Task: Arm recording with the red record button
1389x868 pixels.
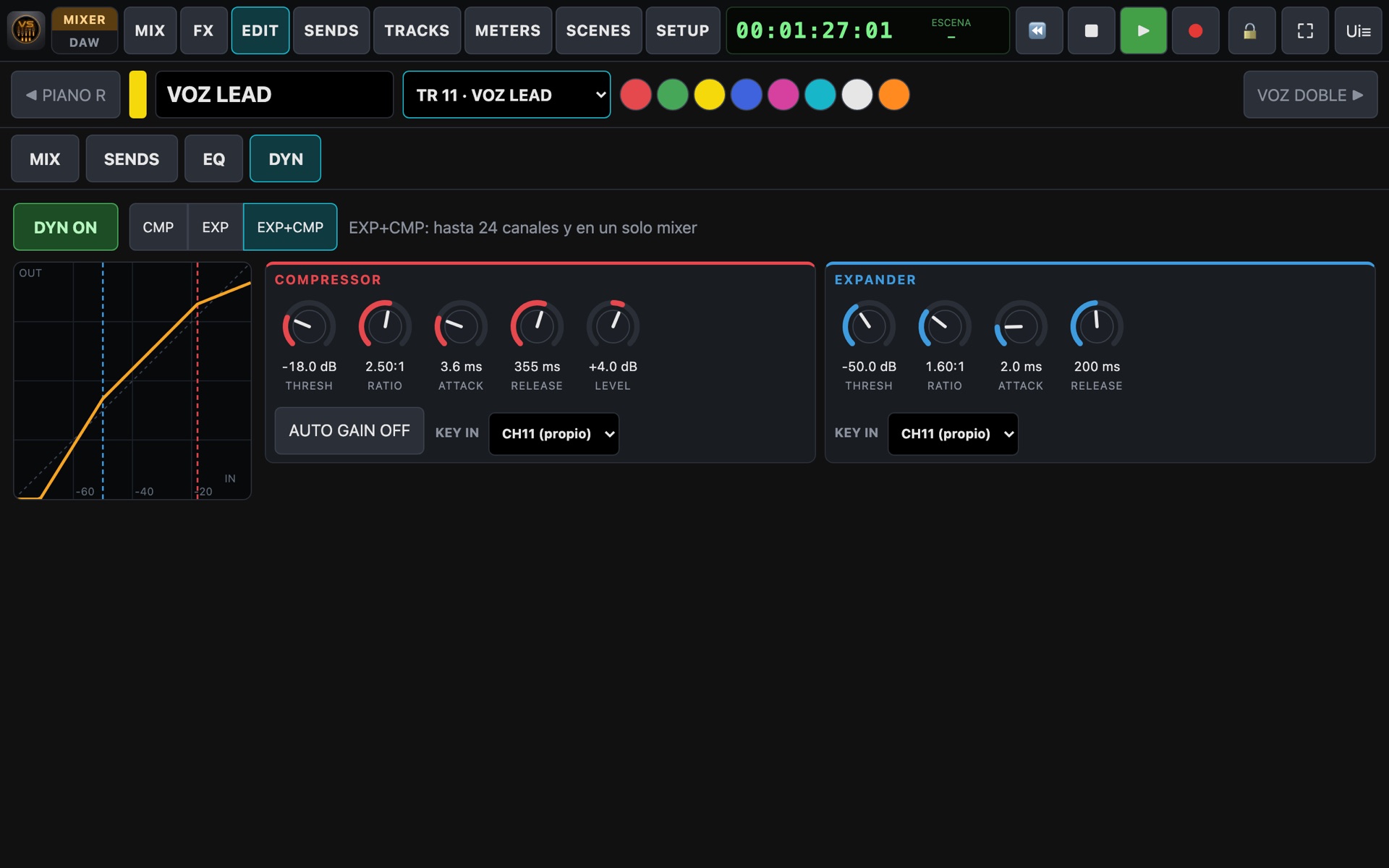Action: click(x=1195, y=30)
